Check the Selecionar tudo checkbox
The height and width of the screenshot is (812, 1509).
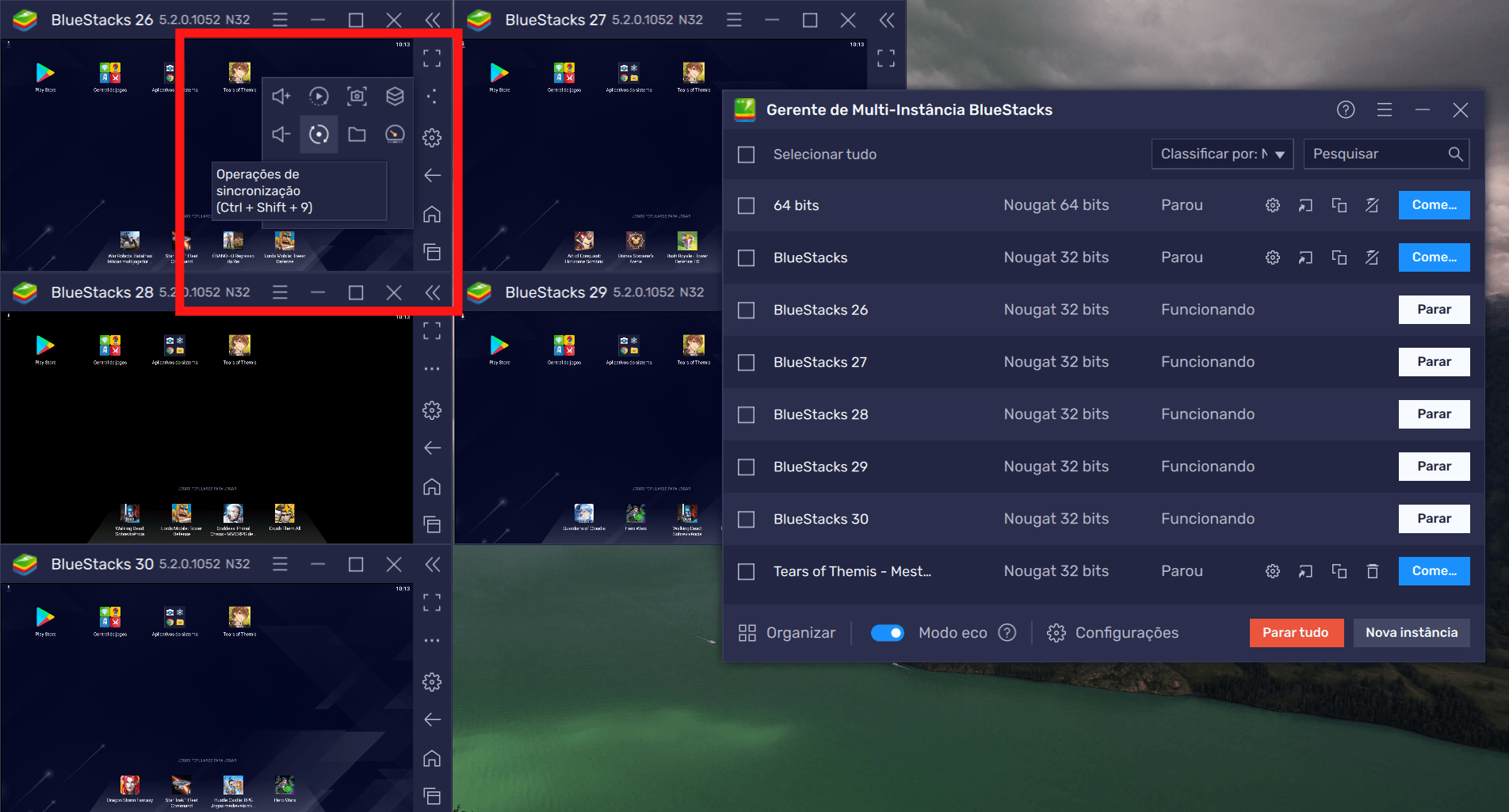click(746, 154)
